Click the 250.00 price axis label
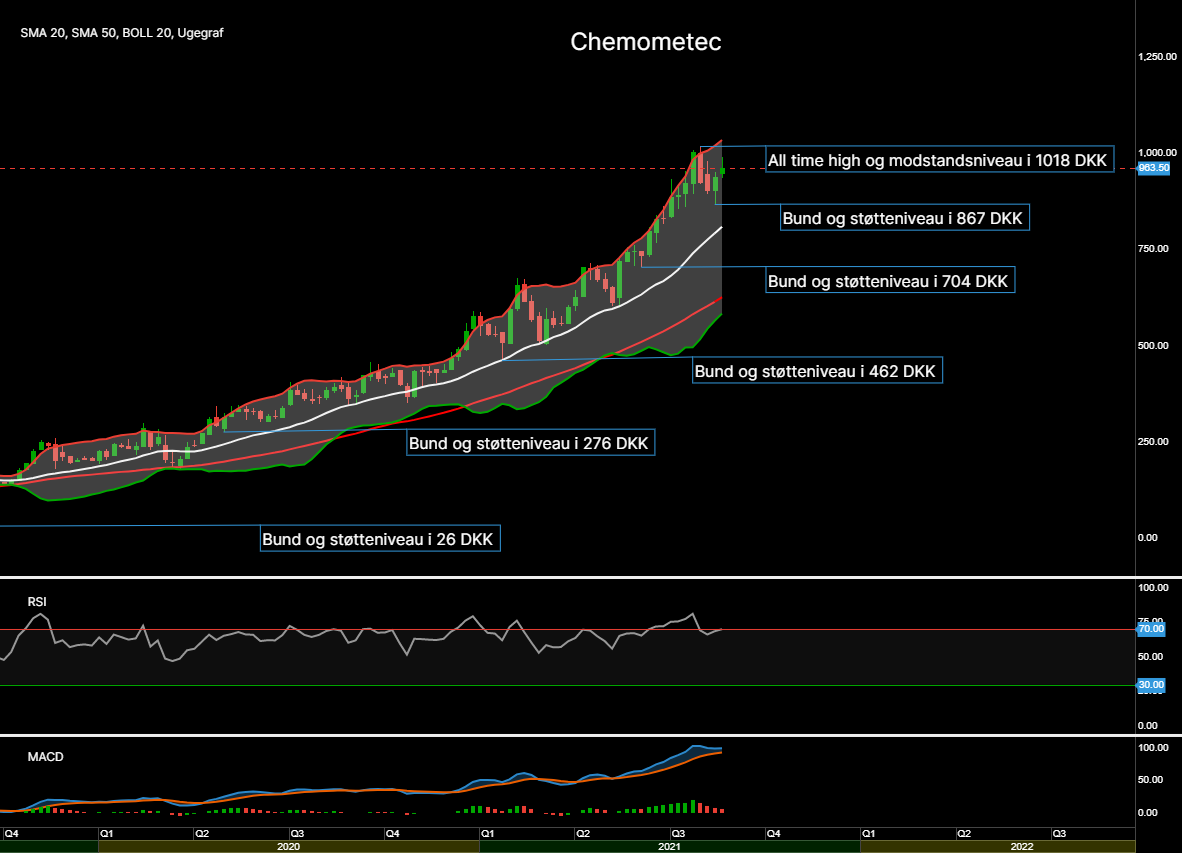This screenshot has width=1182, height=853. pos(1153,442)
